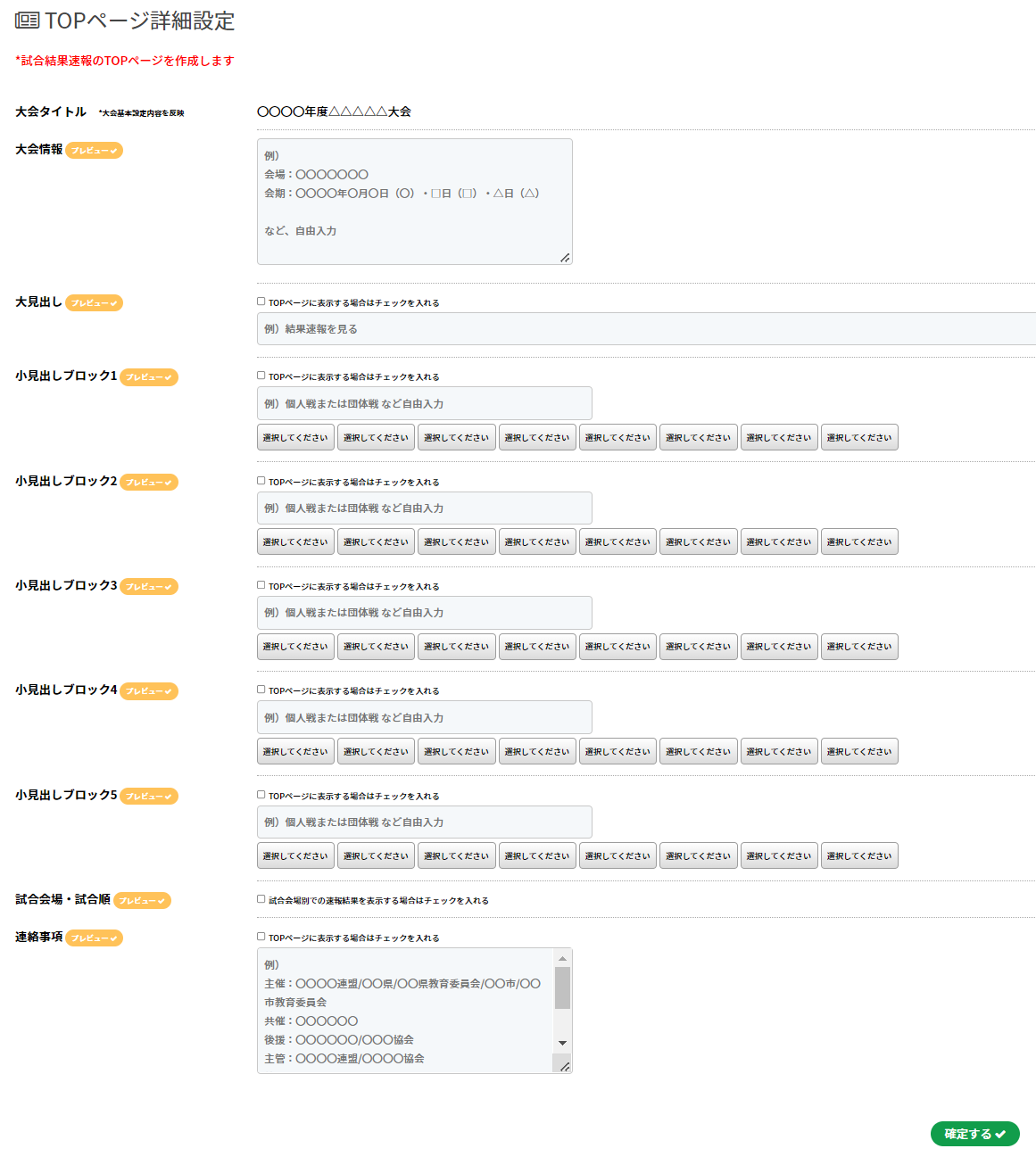Click the 連絡事項 textarea scrollbar down arrow
Screen dimensions: 1036x1165
pyautogui.click(x=562, y=1043)
